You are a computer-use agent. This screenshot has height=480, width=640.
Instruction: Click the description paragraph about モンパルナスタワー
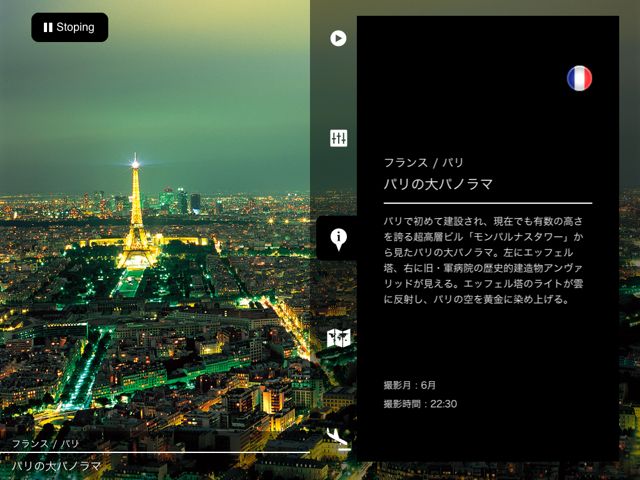pos(483,260)
